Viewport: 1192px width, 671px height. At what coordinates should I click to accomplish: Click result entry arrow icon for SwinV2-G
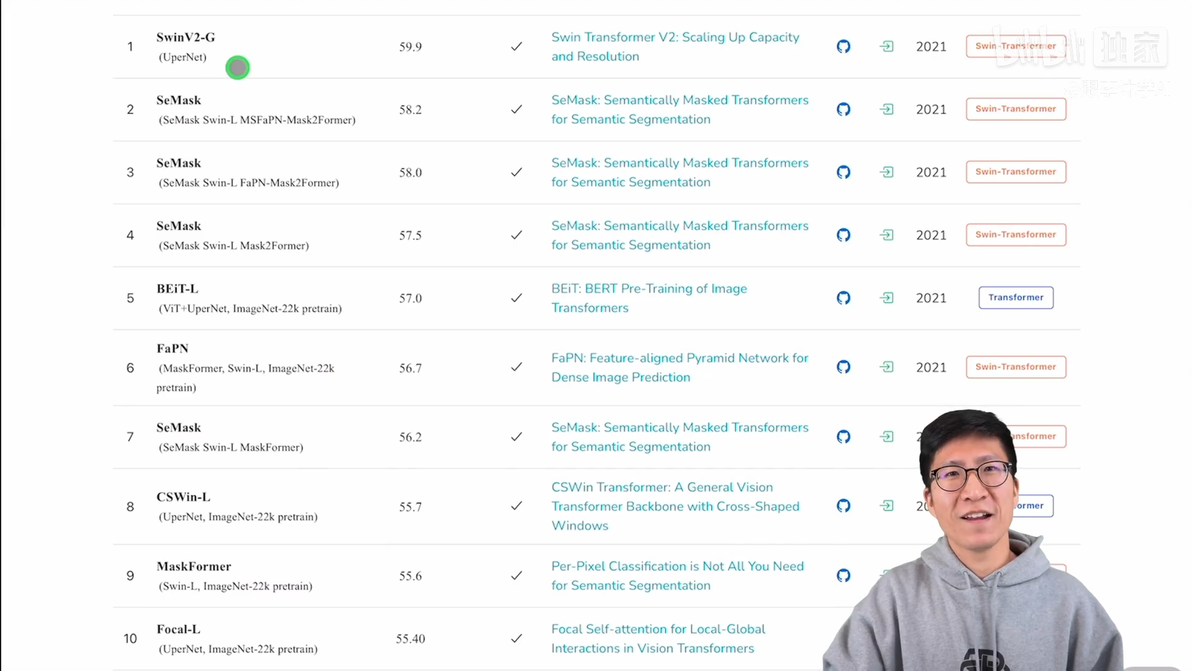tap(886, 46)
